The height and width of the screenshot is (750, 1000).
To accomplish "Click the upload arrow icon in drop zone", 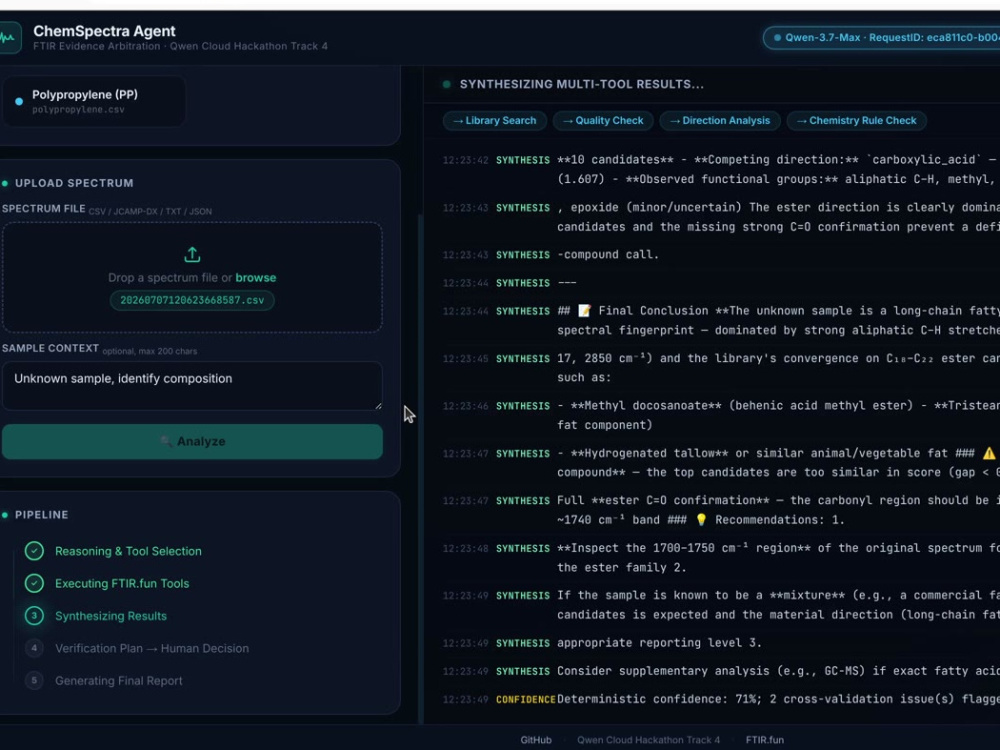I will point(192,255).
